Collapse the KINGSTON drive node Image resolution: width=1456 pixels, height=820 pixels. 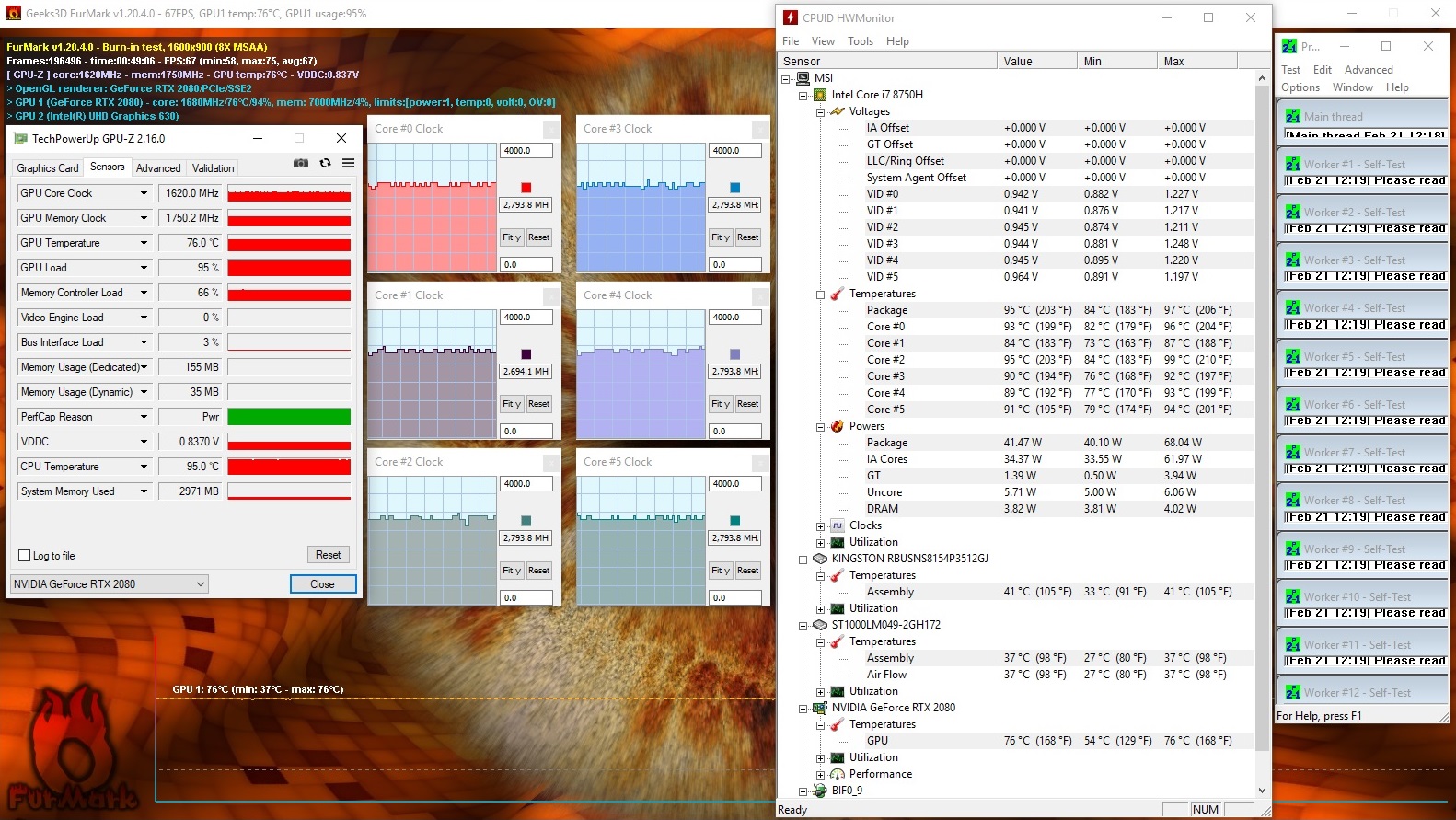pyautogui.click(x=803, y=560)
